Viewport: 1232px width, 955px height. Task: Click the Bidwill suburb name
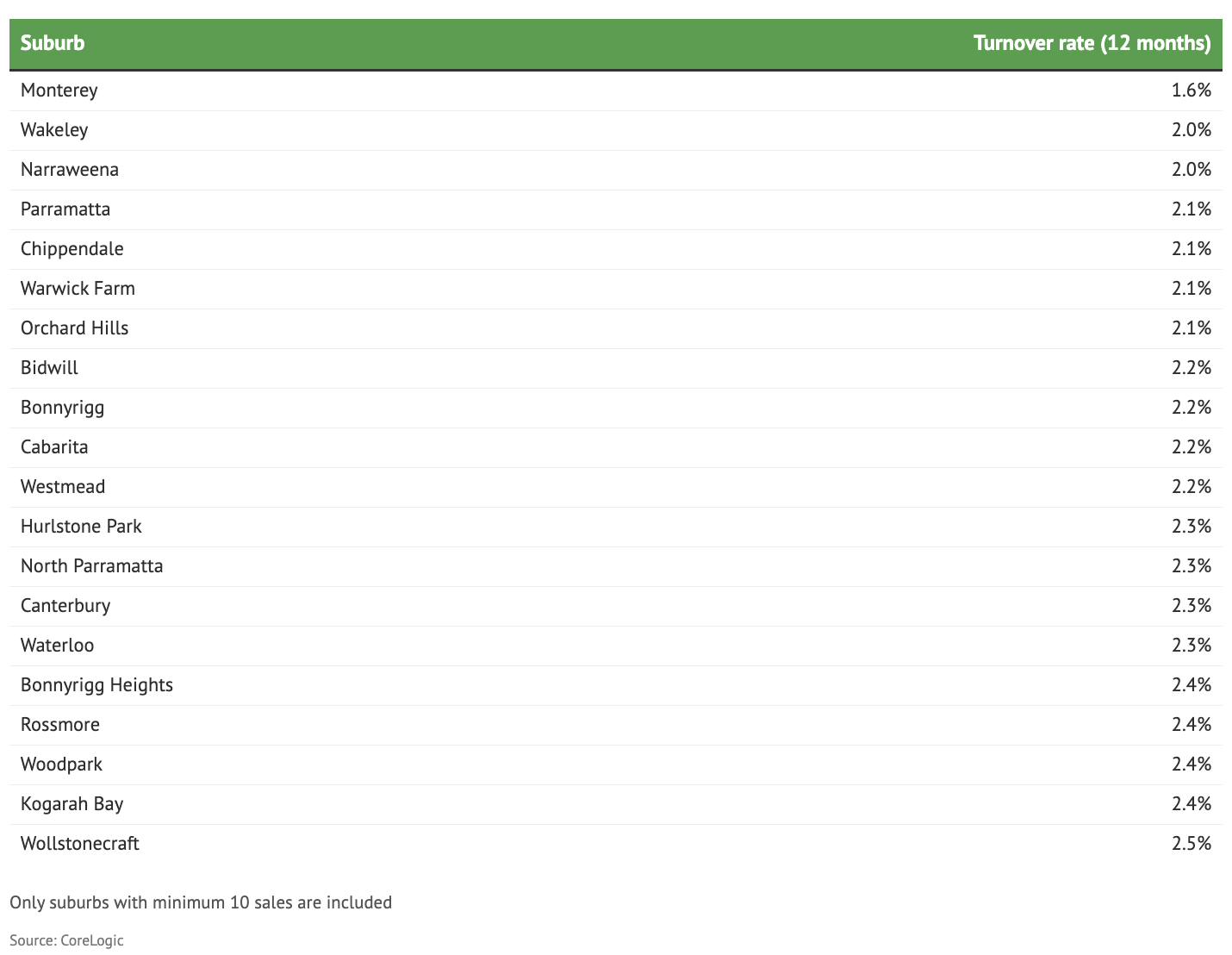49,368
